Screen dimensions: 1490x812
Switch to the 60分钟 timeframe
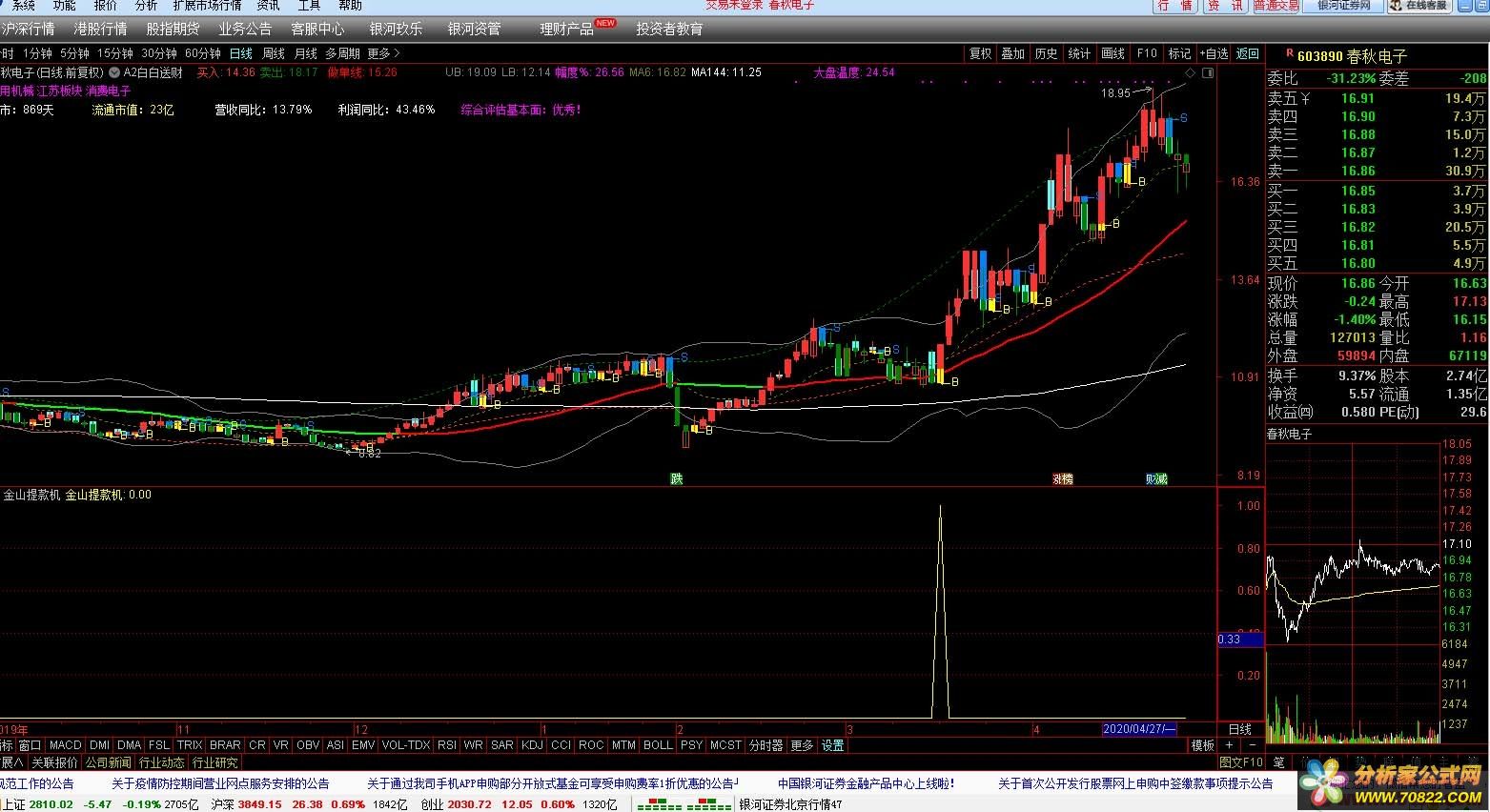[x=202, y=53]
